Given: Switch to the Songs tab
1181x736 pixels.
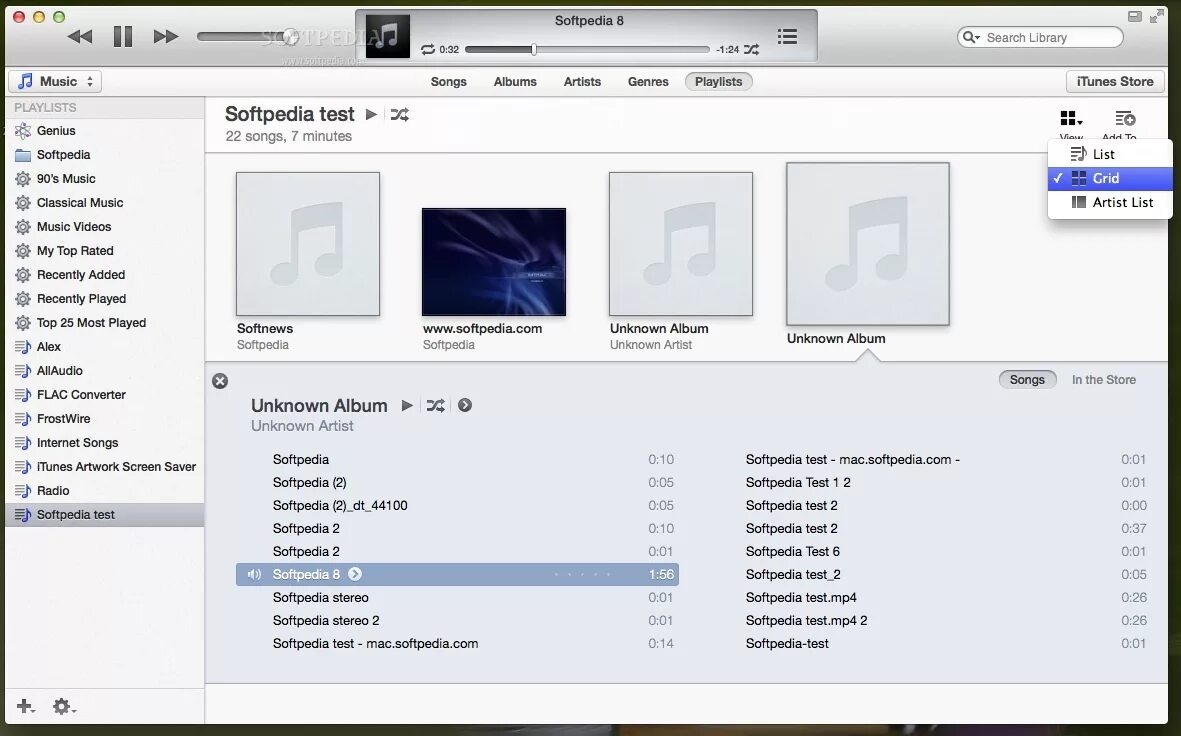Looking at the screenshot, I should 449,81.
